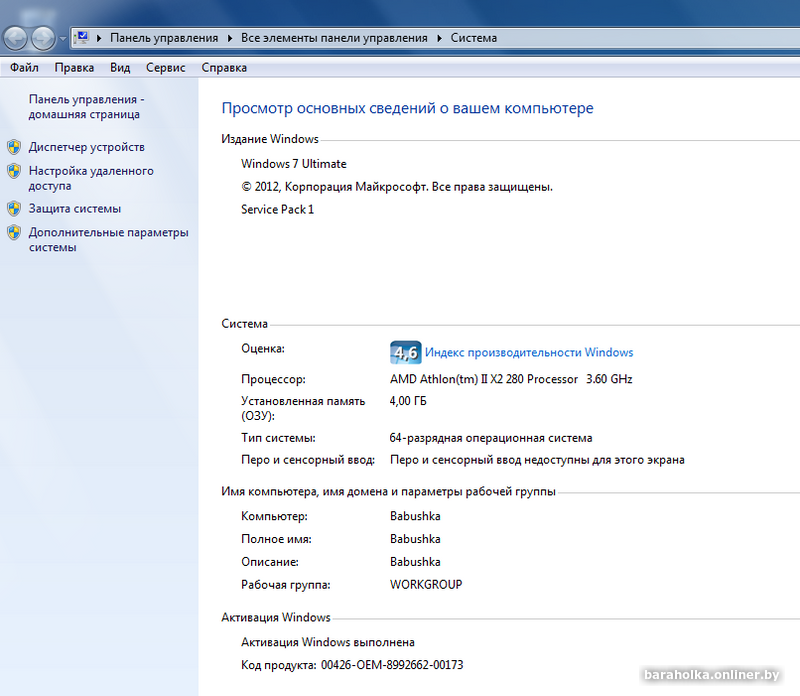Image resolution: width=800 pixels, height=696 pixels.
Task: Click the computer icon in address bar
Action: click(x=82, y=38)
